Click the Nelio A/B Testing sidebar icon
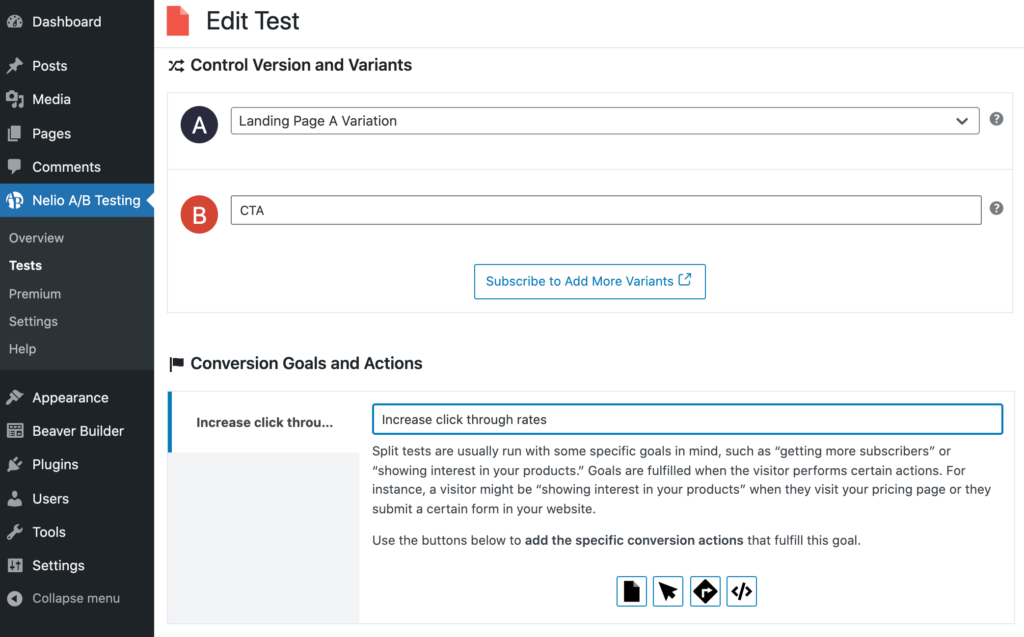Image resolution: width=1024 pixels, height=637 pixels. pos(14,200)
